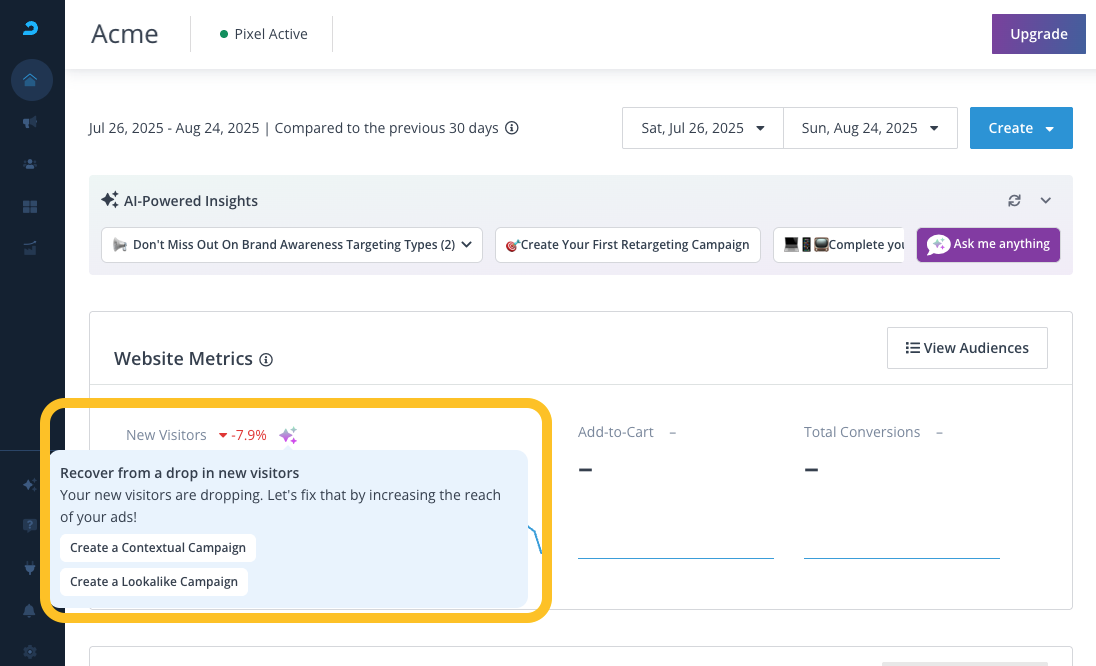This screenshot has height=666, width=1096.
Task: Open reports via the chart sidebar icon
Action: 31,248
